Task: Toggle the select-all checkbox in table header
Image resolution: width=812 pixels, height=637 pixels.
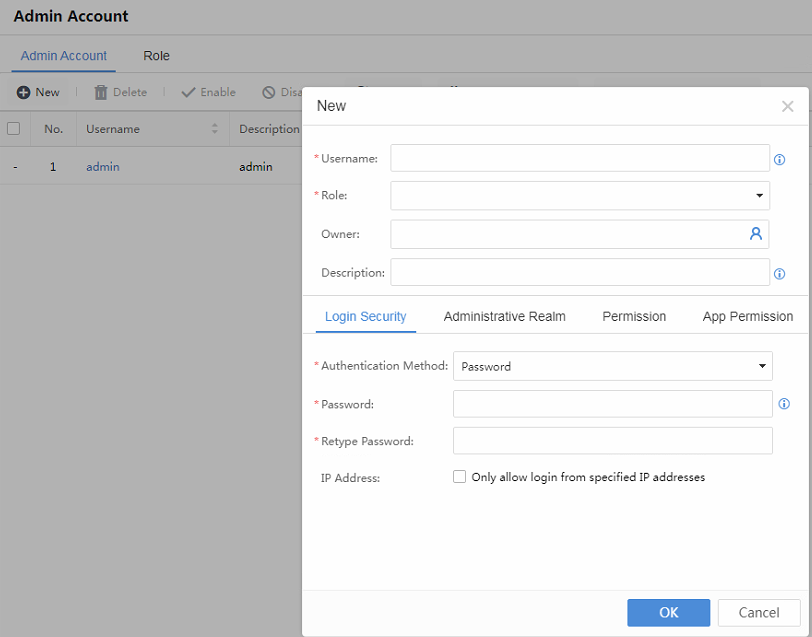Action: pyautogui.click(x=14, y=129)
